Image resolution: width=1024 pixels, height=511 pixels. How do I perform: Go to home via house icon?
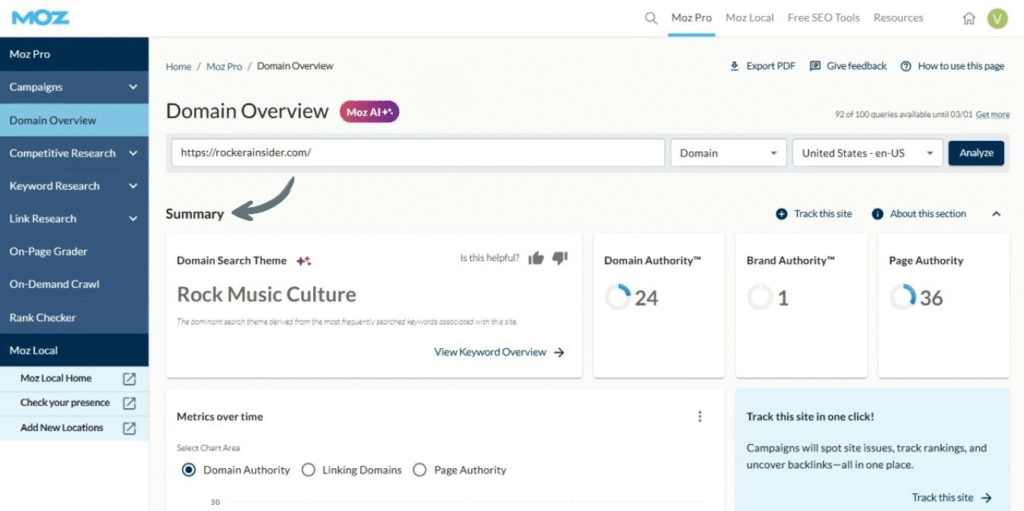[x=969, y=18]
